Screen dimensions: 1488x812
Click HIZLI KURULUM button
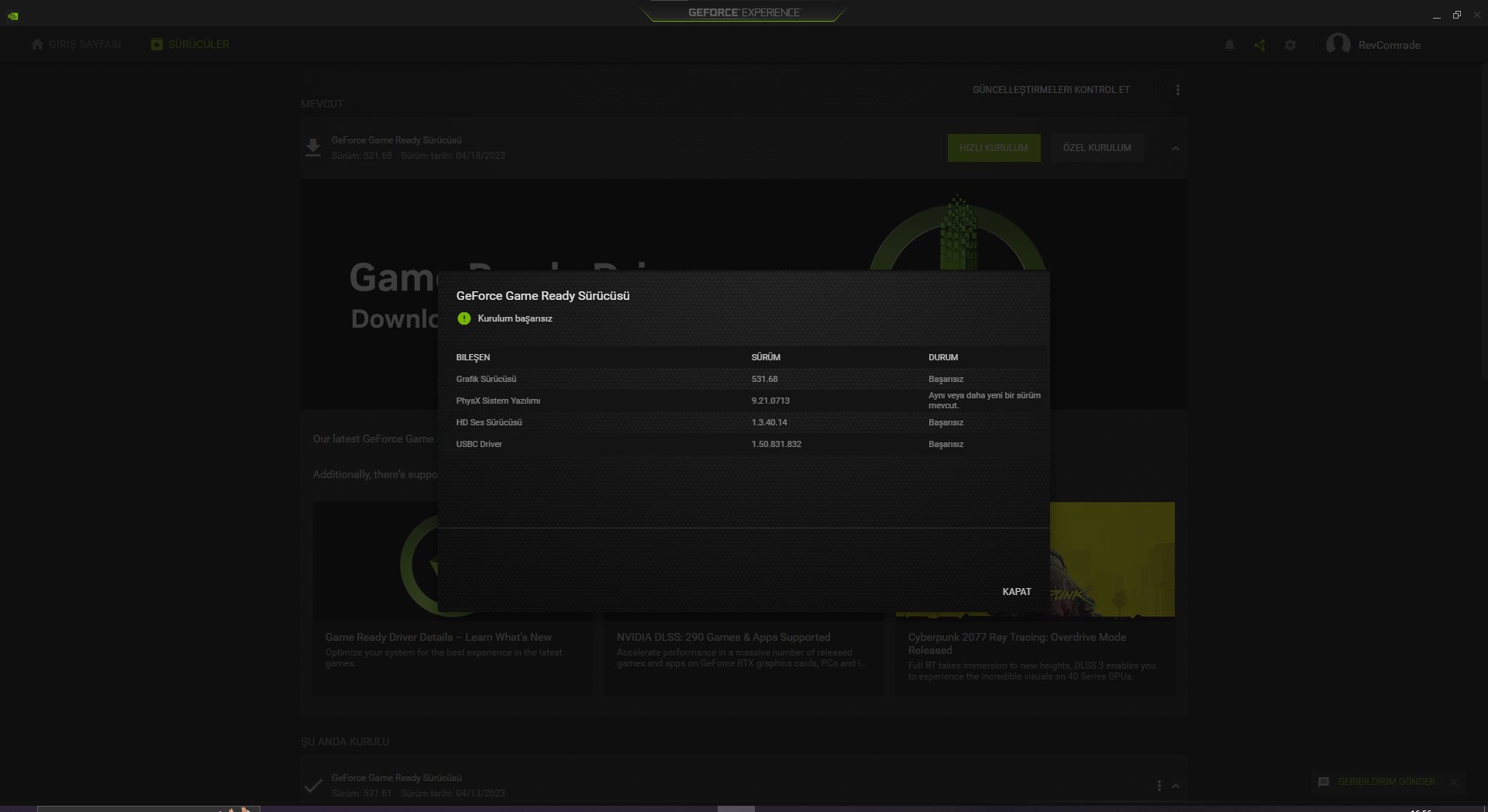point(994,148)
